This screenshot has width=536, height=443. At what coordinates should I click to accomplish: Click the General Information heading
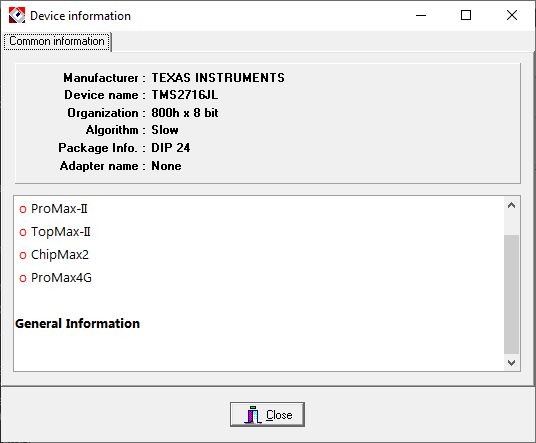[78, 323]
